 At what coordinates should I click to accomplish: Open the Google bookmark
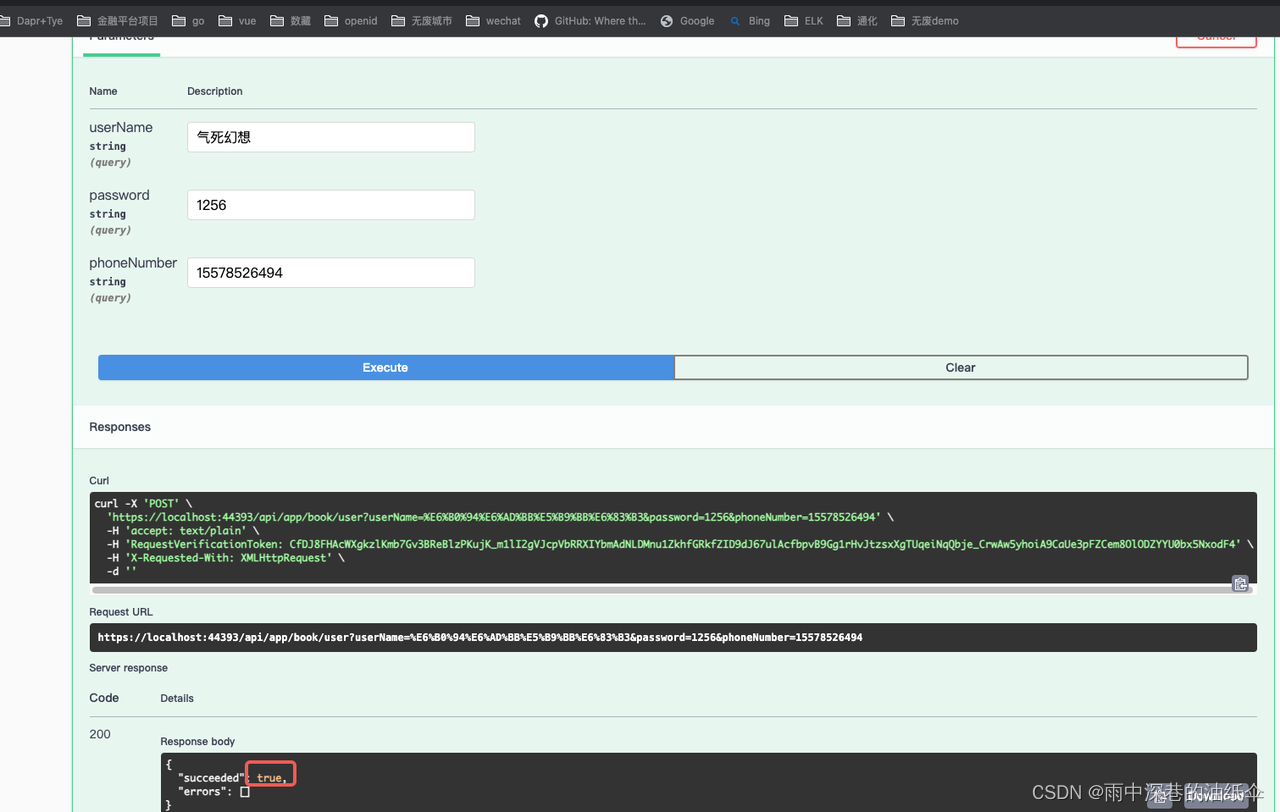pyautogui.click(x=687, y=21)
